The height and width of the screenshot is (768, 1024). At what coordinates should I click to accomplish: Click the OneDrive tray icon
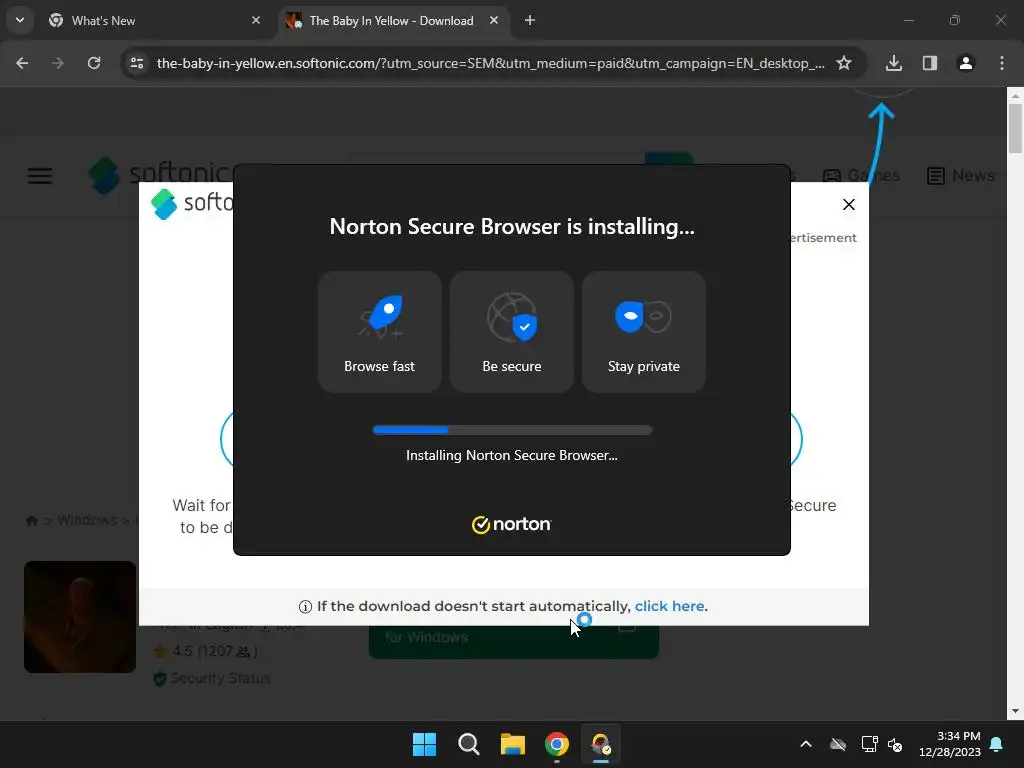(x=837, y=744)
